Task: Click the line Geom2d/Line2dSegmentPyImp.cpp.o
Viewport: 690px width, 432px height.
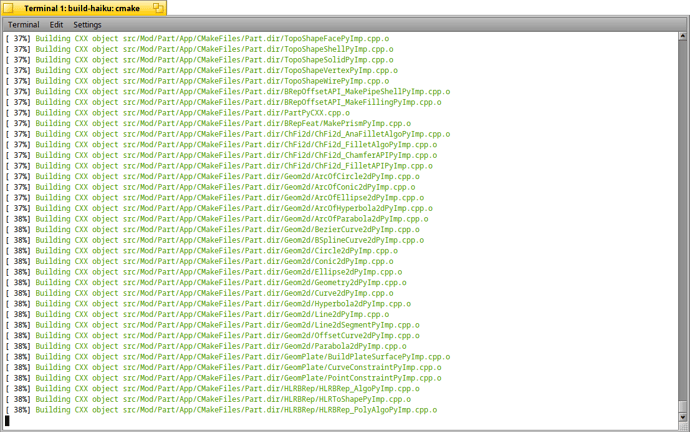Action: click(213, 325)
